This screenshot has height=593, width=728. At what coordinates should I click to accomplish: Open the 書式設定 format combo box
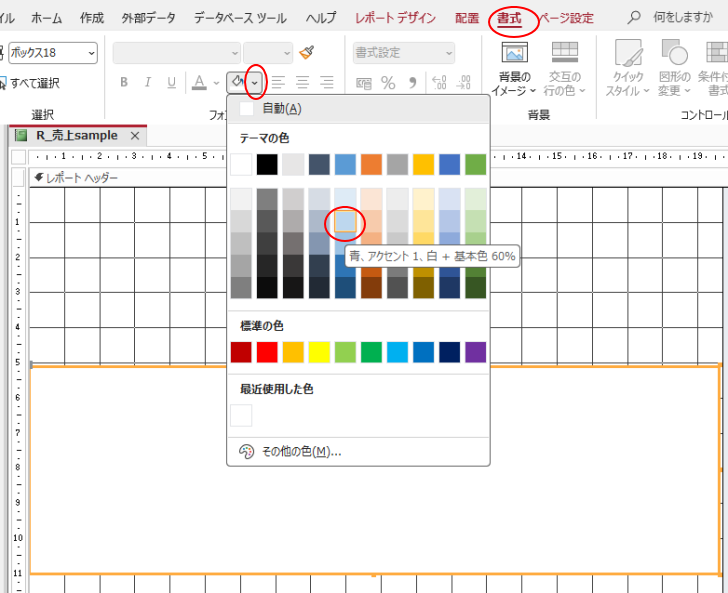403,53
